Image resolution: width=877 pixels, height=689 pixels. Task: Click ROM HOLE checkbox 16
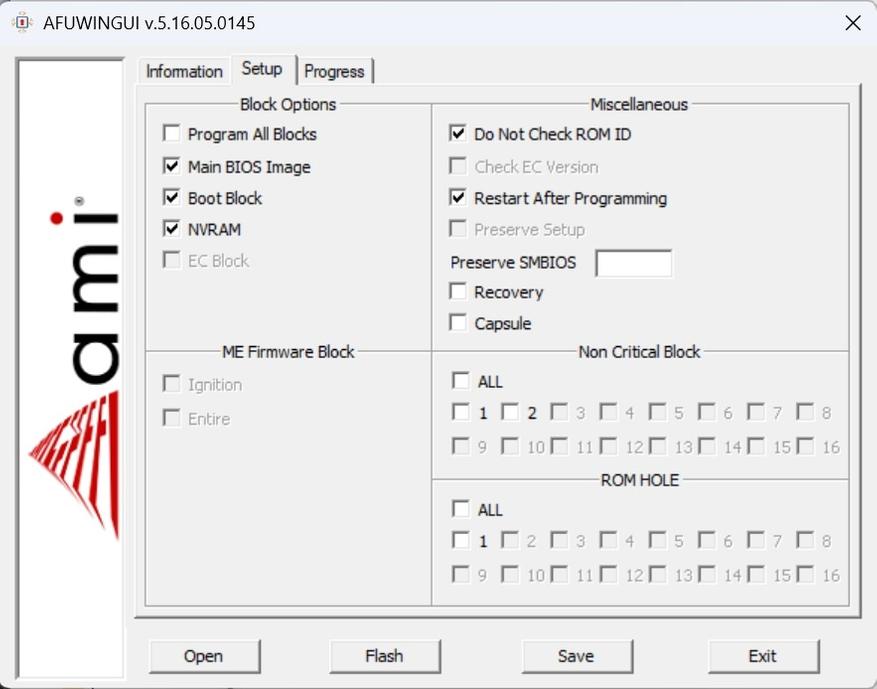[805, 574]
